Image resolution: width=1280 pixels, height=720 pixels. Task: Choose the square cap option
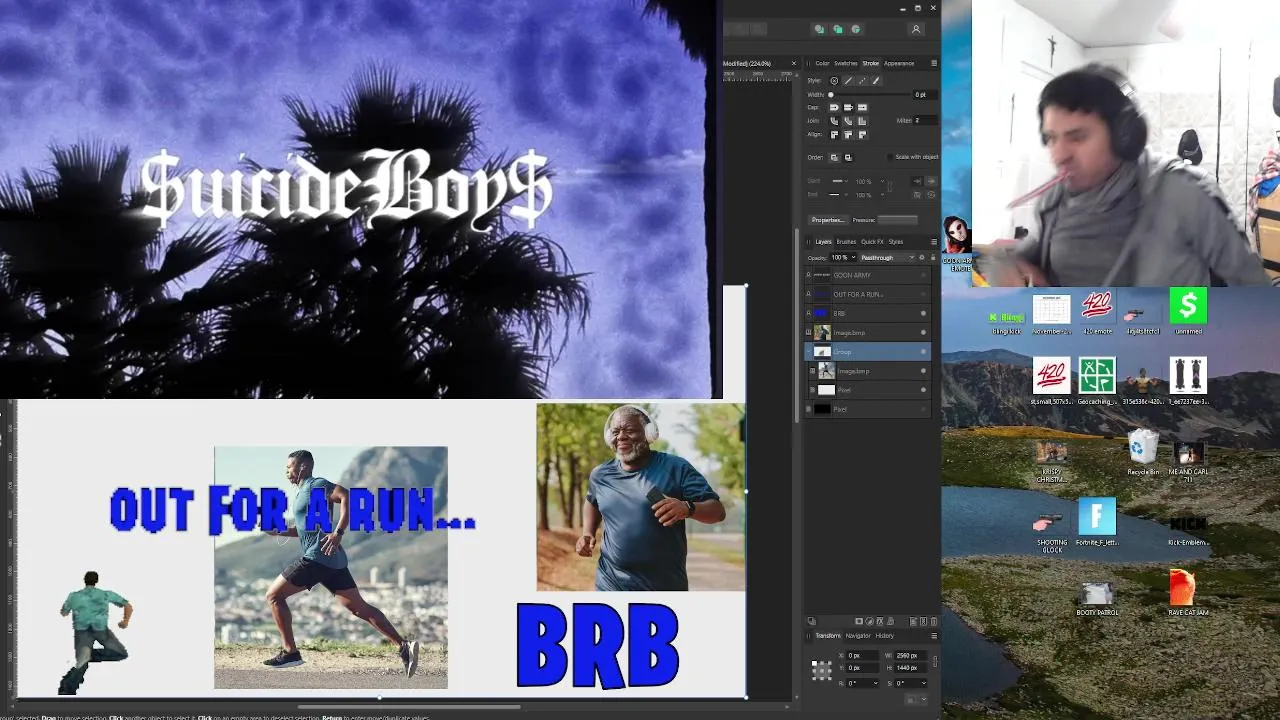(x=862, y=108)
